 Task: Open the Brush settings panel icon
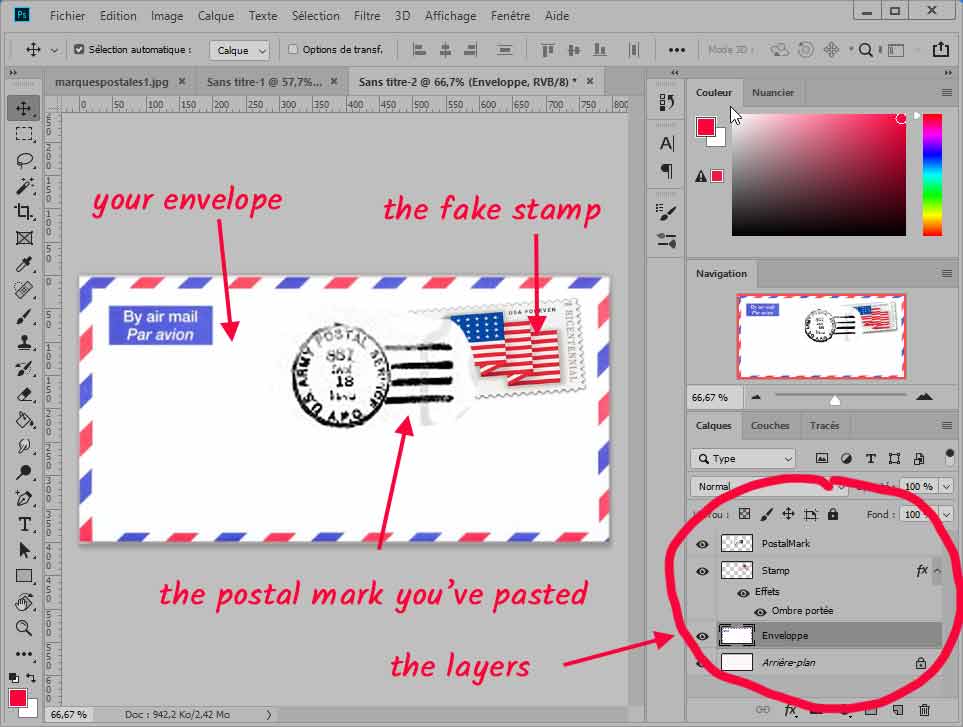666,212
